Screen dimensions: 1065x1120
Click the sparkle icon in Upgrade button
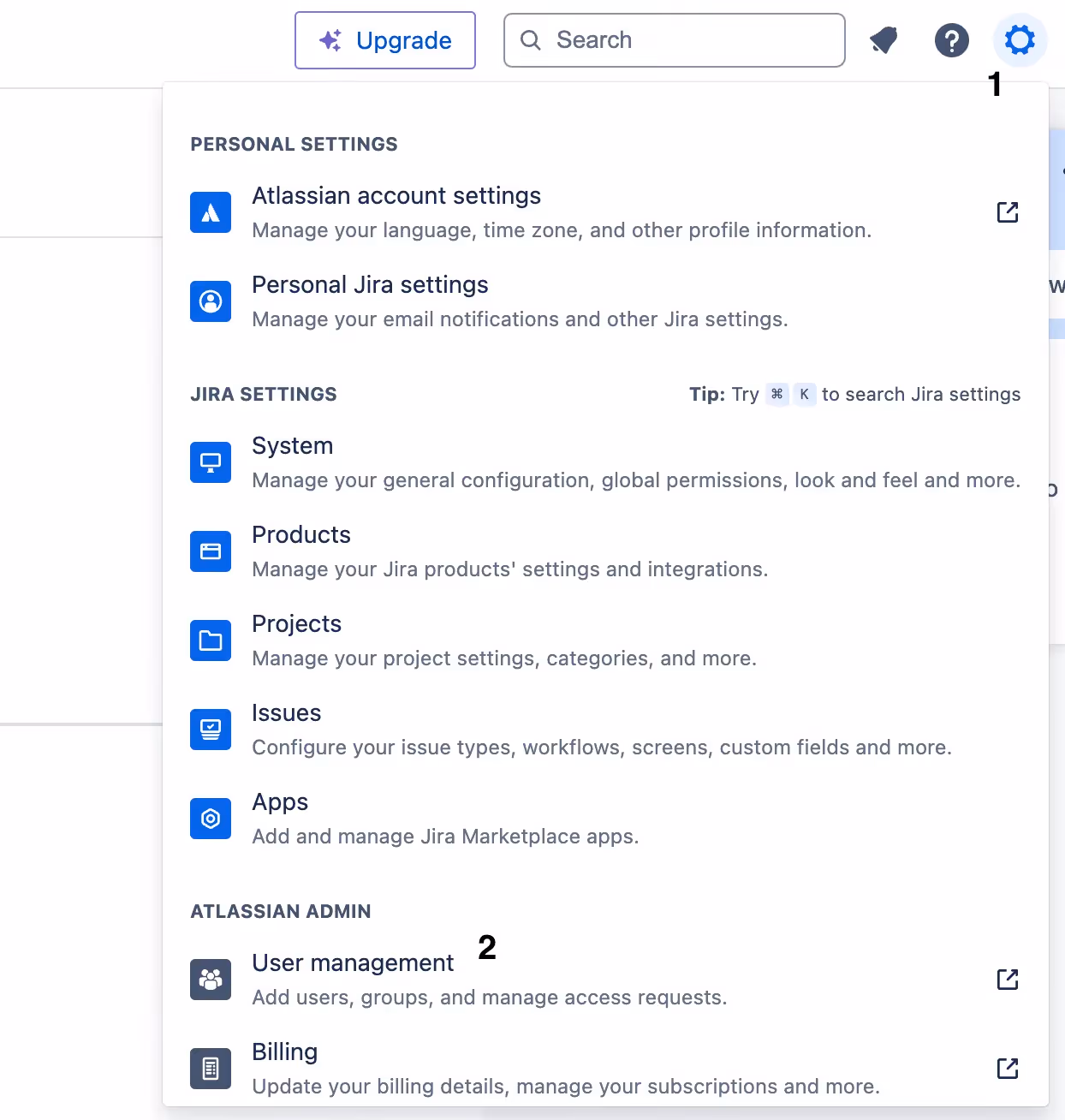pyautogui.click(x=330, y=40)
